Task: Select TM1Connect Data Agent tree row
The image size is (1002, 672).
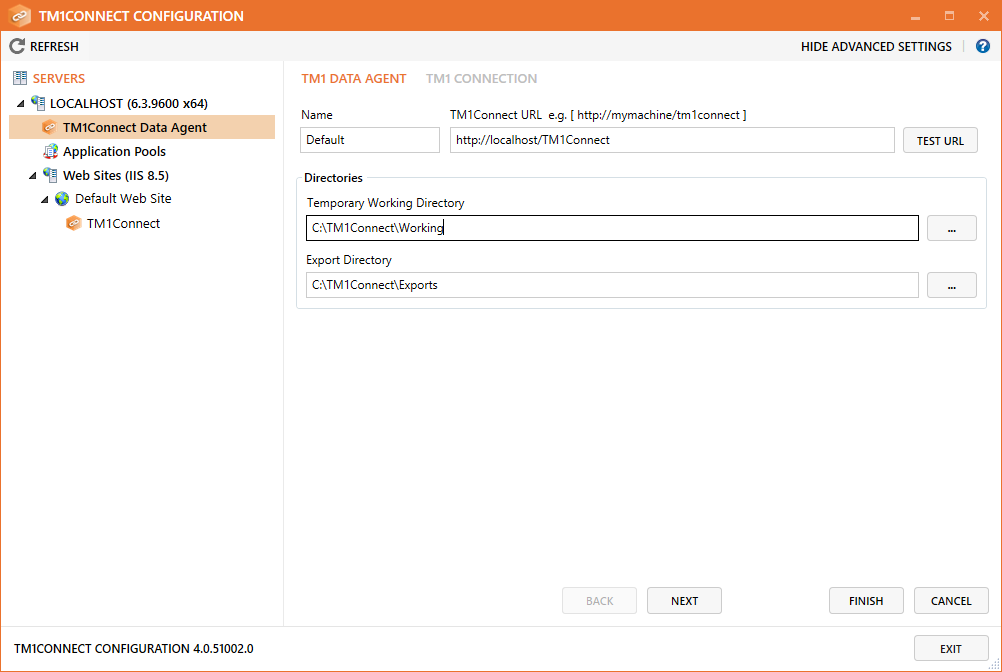Action: point(142,127)
